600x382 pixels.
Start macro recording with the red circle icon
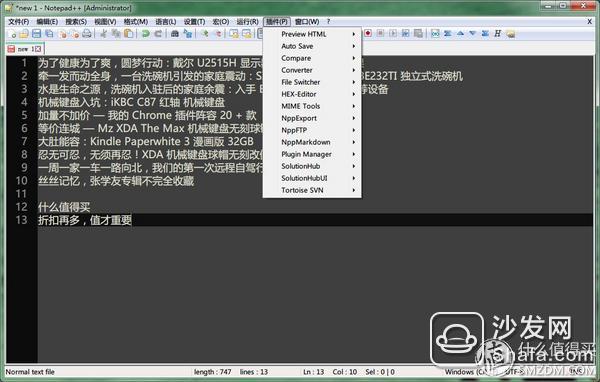(x=368, y=34)
